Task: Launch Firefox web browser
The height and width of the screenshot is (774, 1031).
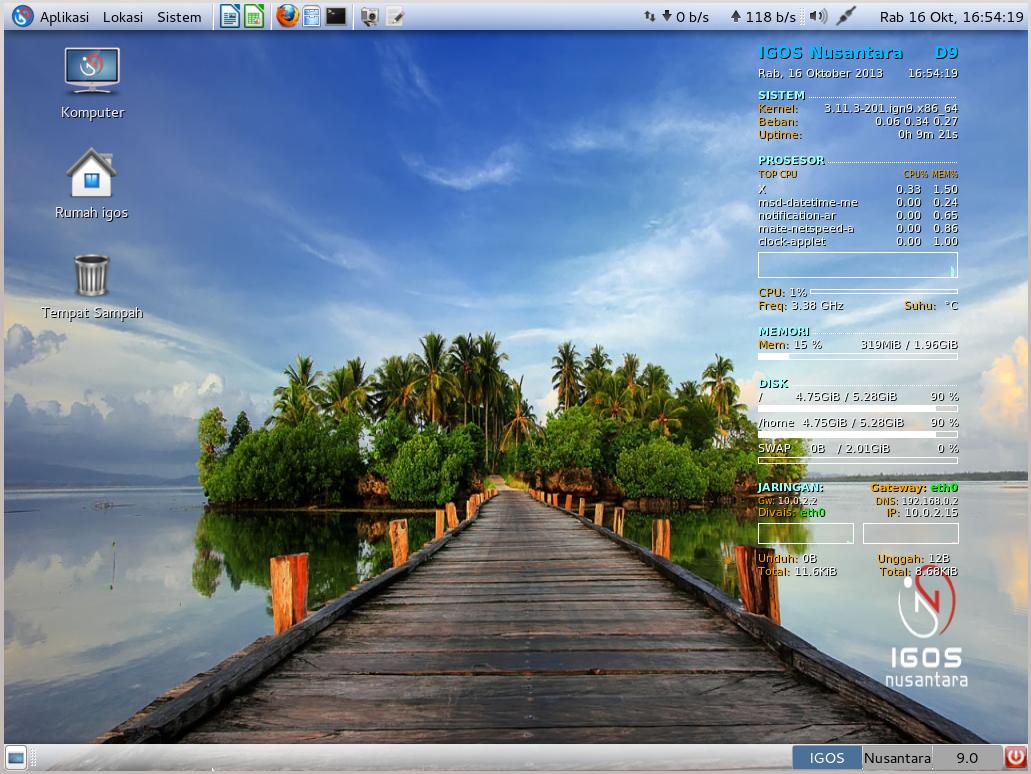Action: pos(287,16)
